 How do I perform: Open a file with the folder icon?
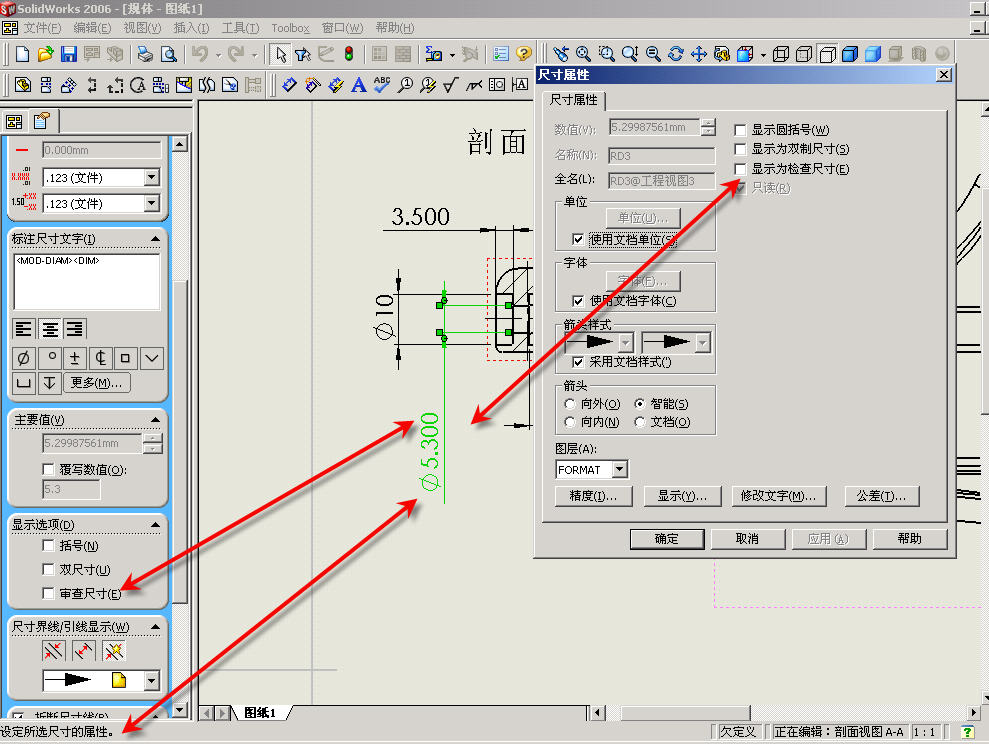pos(45,54)
